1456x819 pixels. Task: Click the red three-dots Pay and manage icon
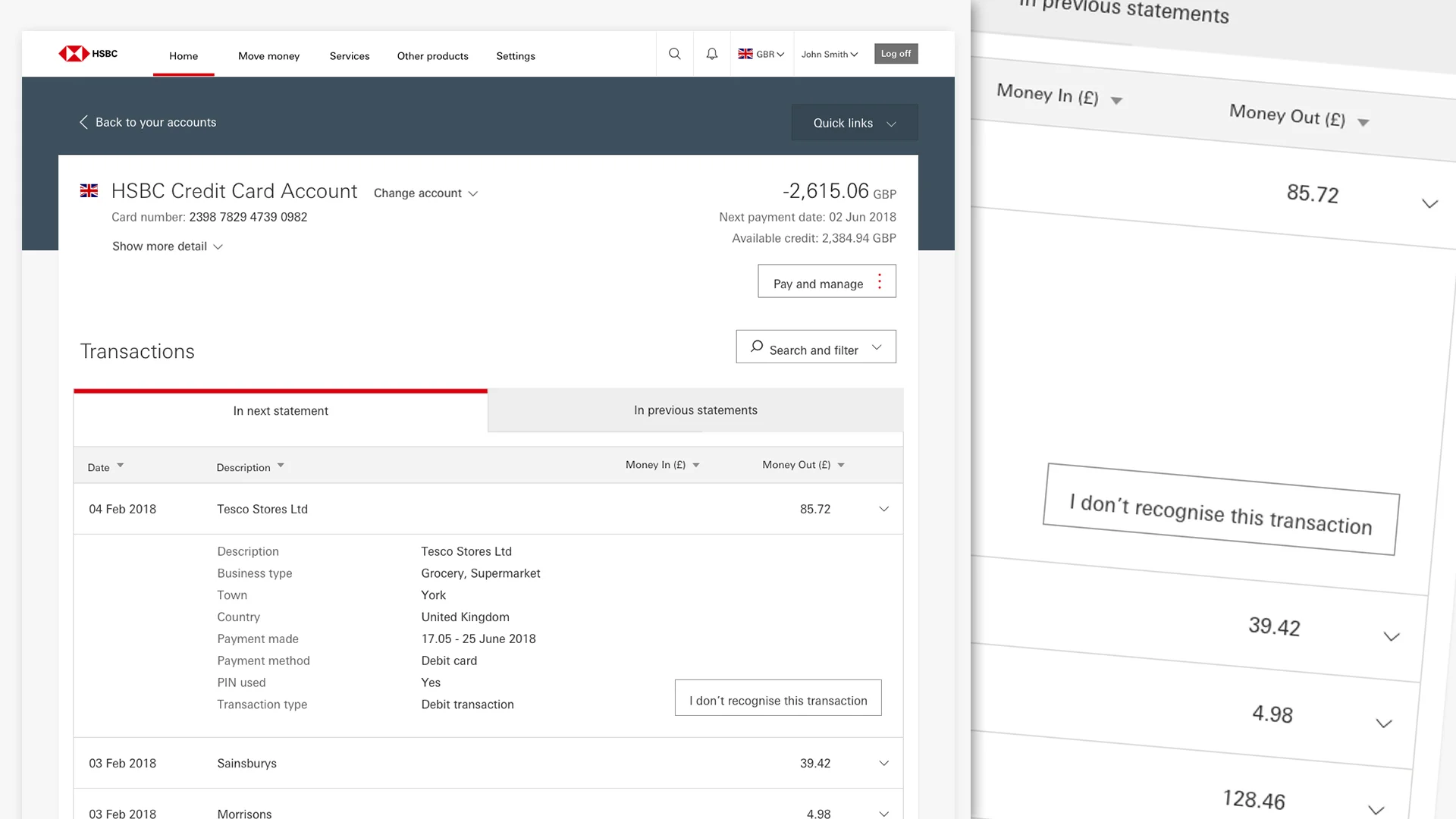pos(880,281)
